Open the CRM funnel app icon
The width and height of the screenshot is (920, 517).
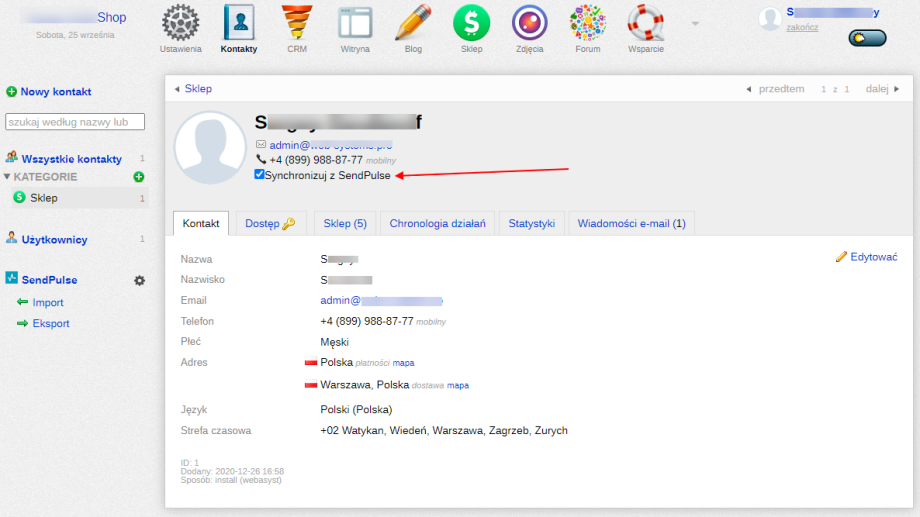point(296,24)
